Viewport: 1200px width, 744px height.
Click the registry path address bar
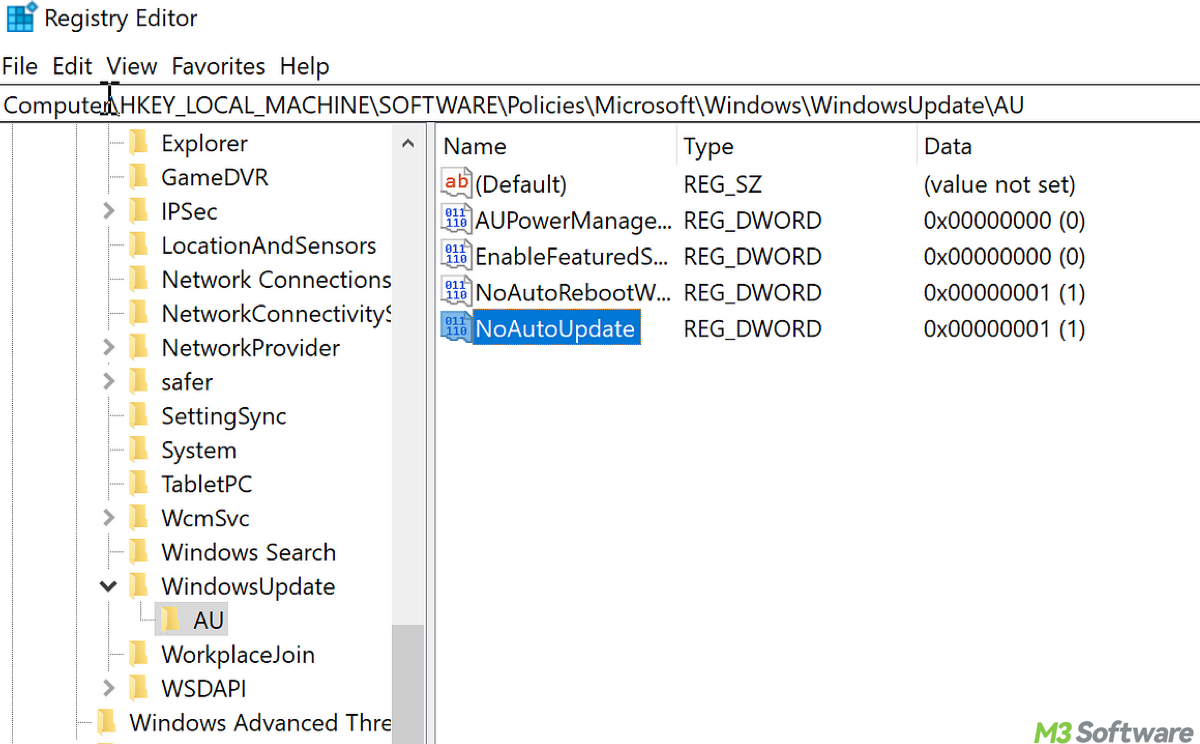[x=600, y=105]
